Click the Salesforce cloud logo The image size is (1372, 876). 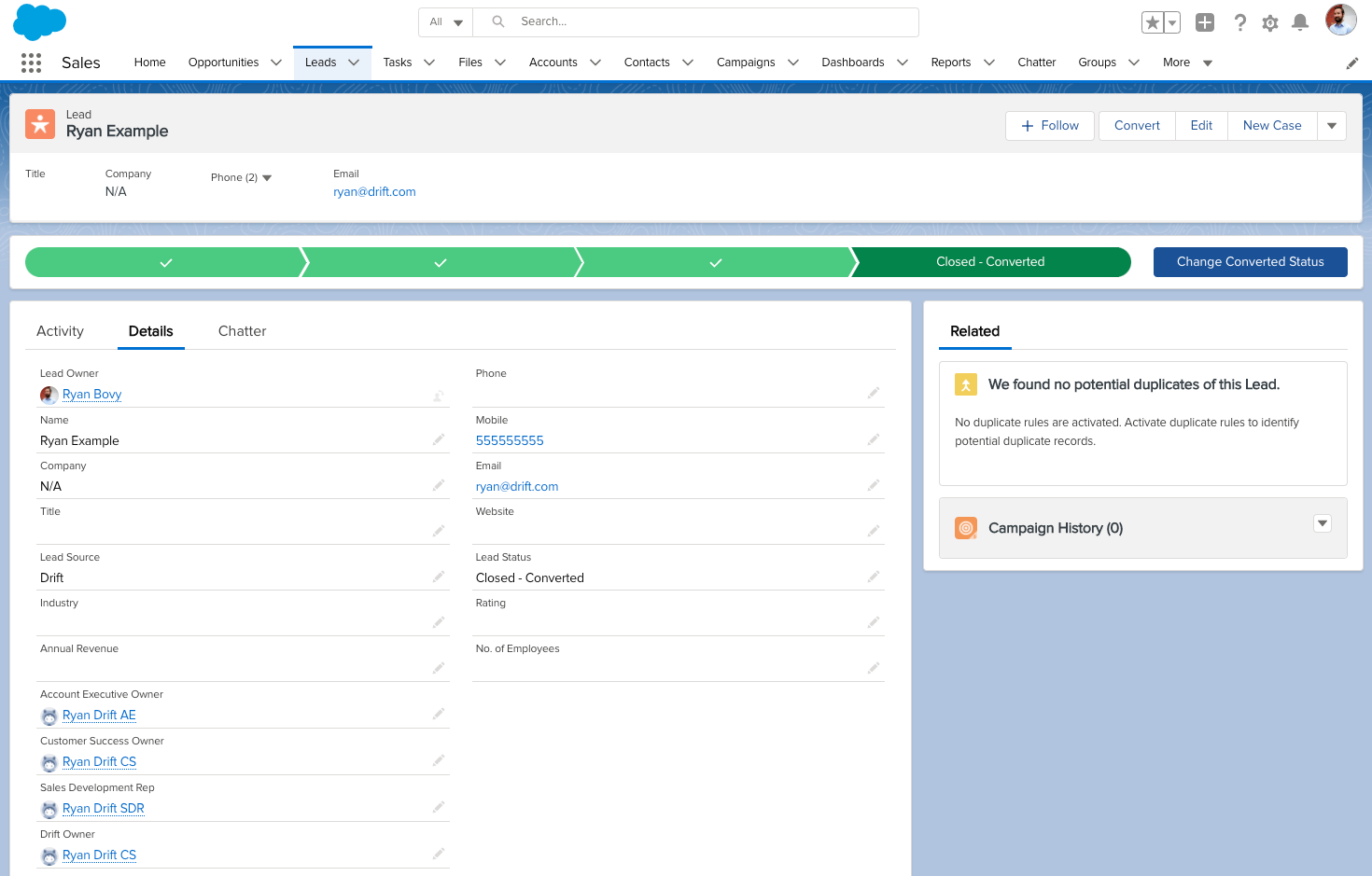pos(39,21)
